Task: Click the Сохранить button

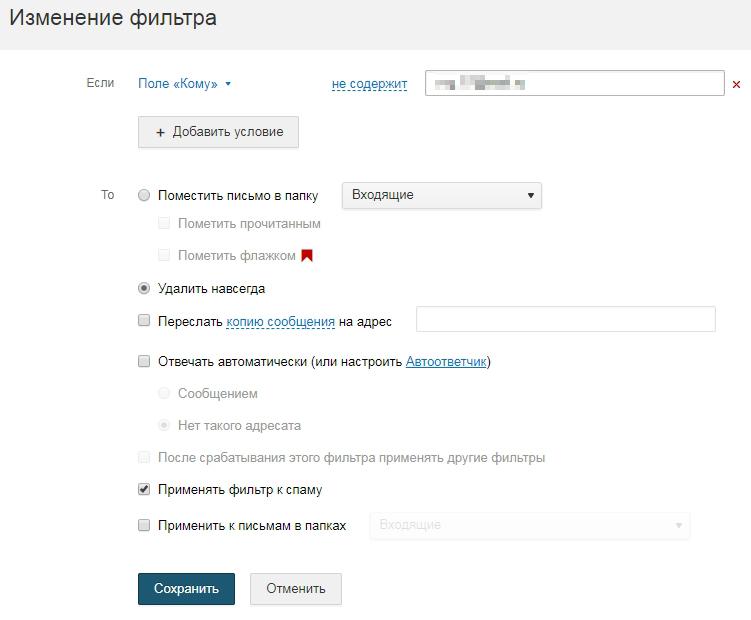Action: [186, 588]
